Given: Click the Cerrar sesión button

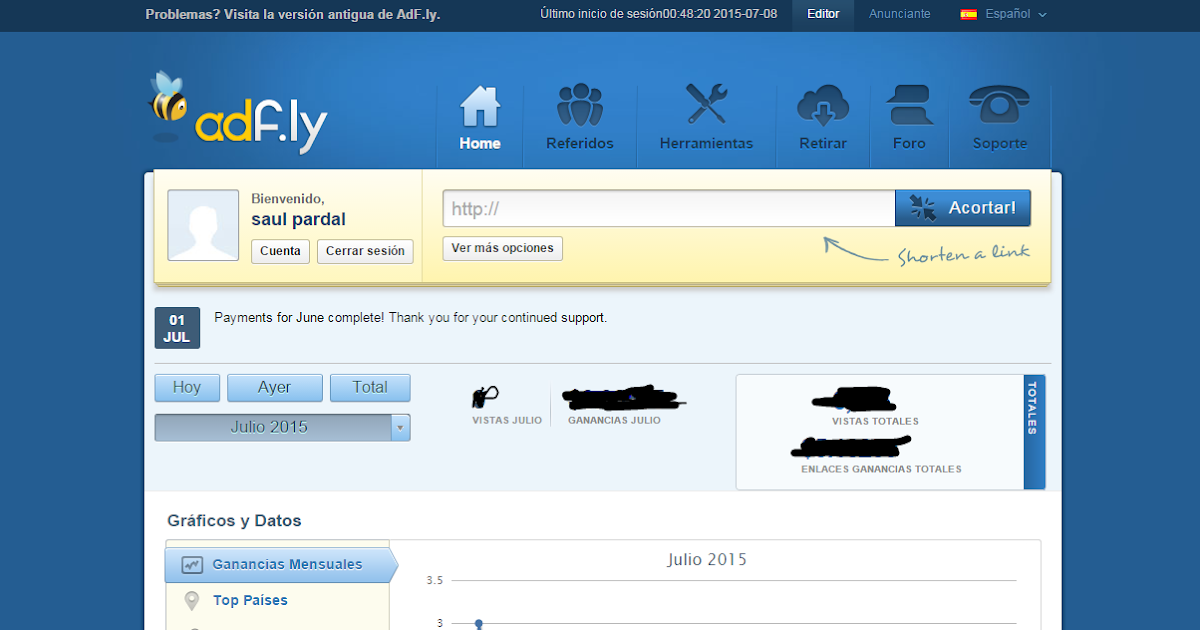Looking at the screenshot, I should pos(365,251).
